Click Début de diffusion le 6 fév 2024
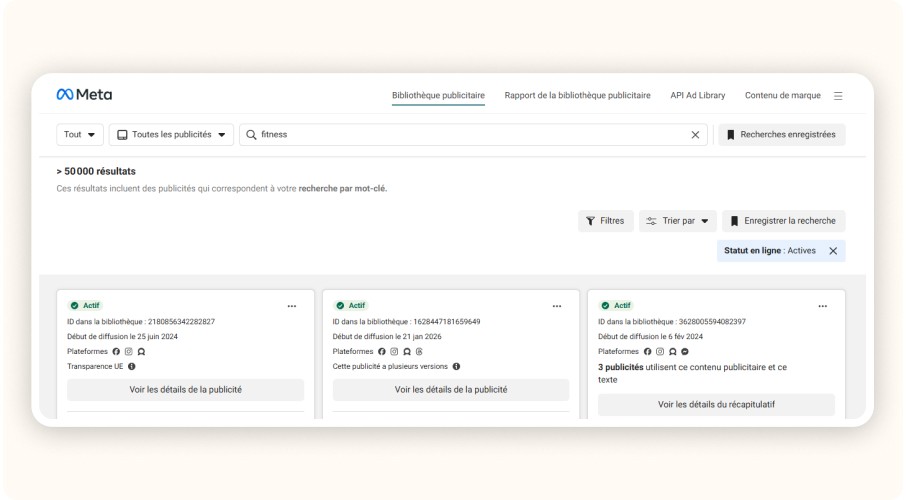This screenshot has width=906, height=500. point(651,336)
